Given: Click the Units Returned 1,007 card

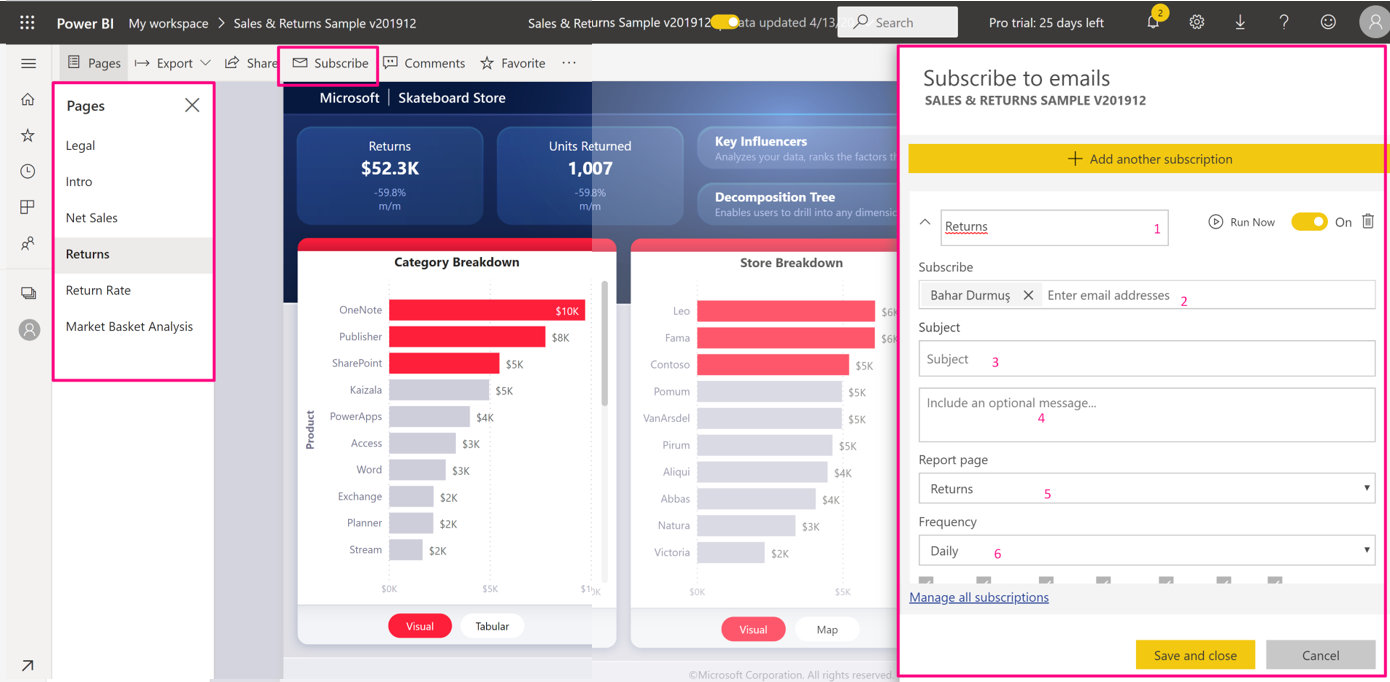Looking at the screenshot, I should [x=590, y=175].
